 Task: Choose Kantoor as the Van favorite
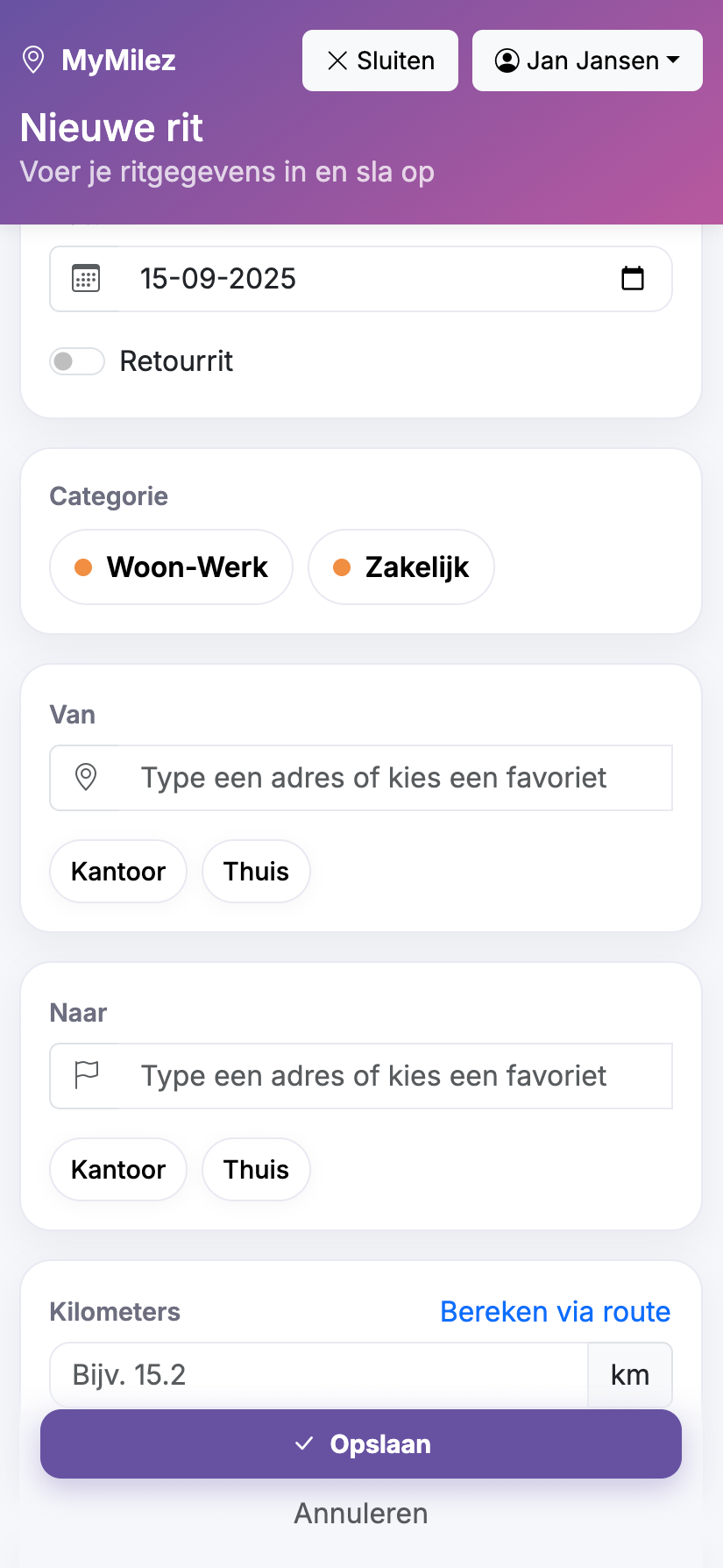pyautogui.click(x=117, y=871)
